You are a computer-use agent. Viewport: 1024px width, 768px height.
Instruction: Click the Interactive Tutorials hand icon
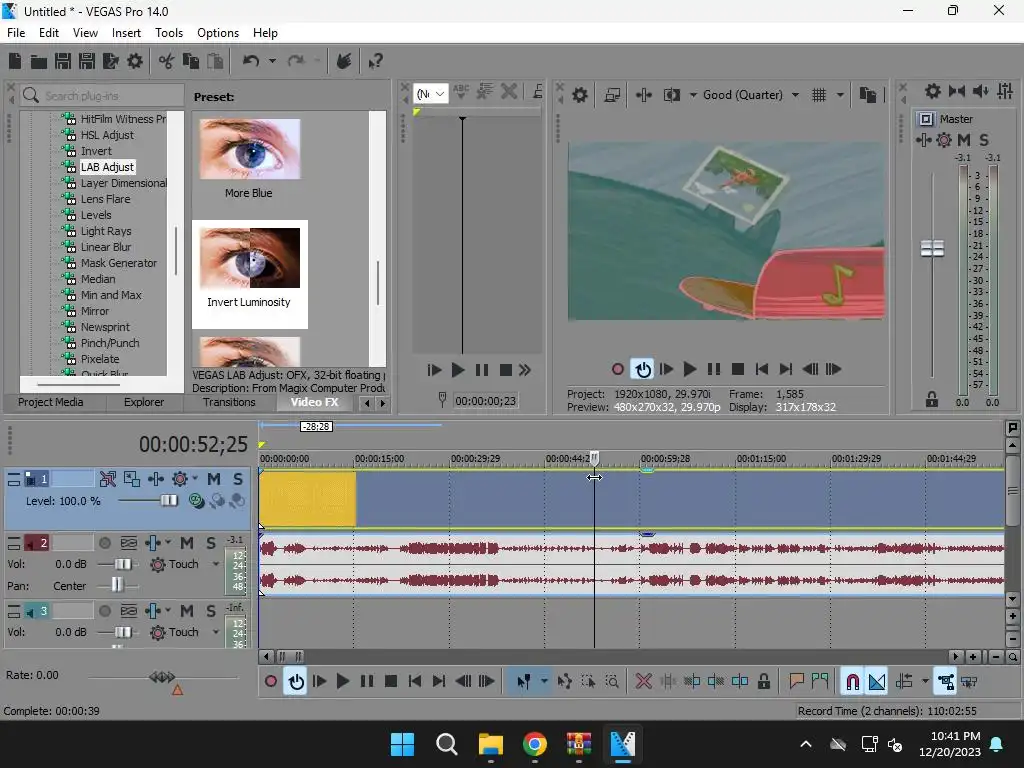[344, 61]
